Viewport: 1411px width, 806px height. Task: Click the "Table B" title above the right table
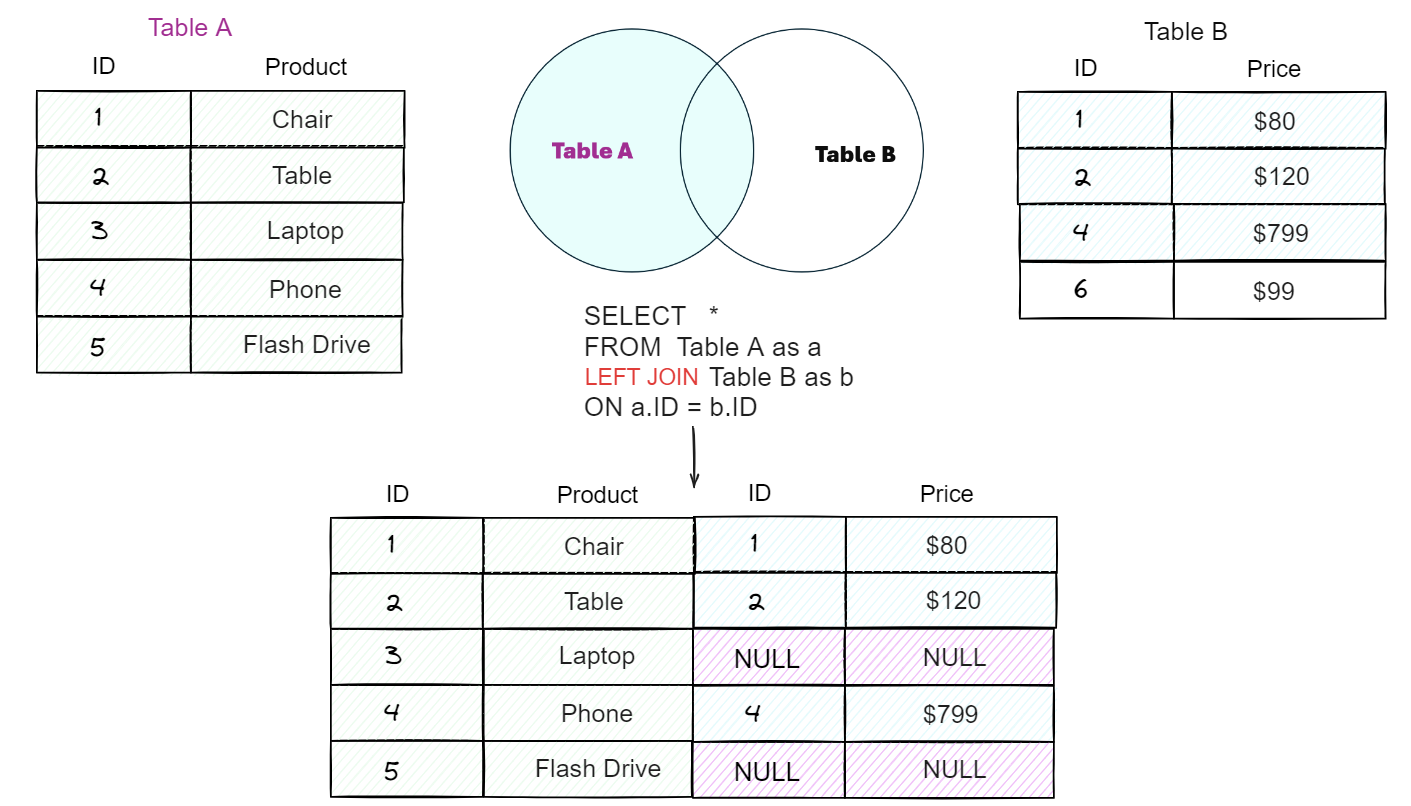[1185, 32]
